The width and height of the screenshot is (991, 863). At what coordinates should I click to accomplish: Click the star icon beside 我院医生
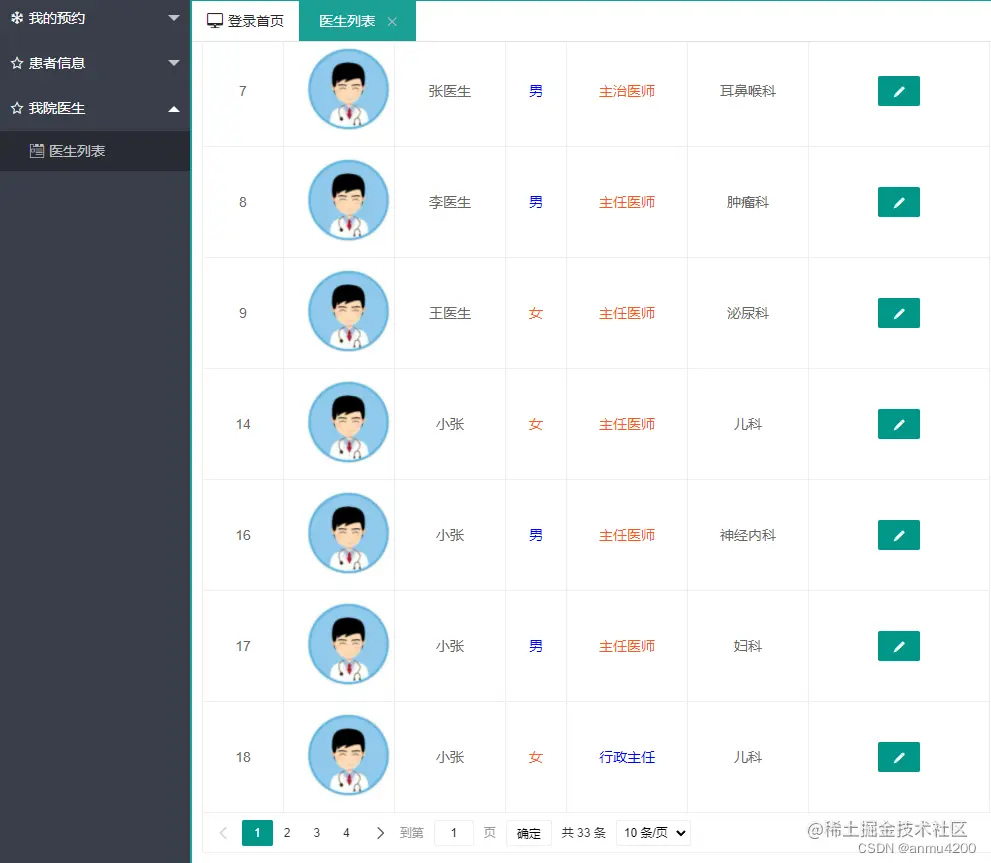click(x=15, y=108)
